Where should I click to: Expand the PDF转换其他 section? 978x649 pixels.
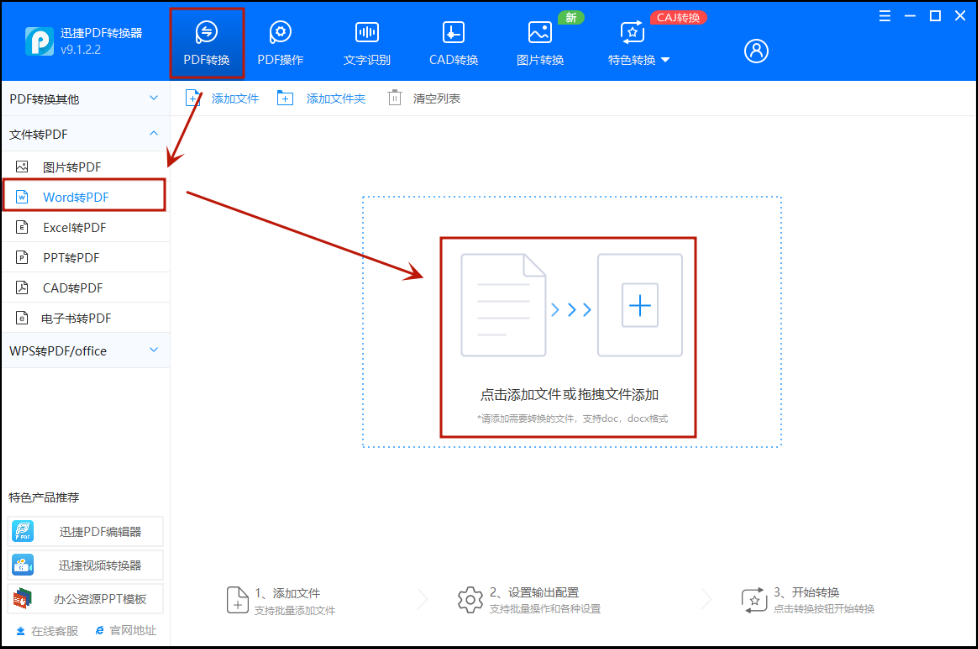pyautogui.click(x=85, y=99)
